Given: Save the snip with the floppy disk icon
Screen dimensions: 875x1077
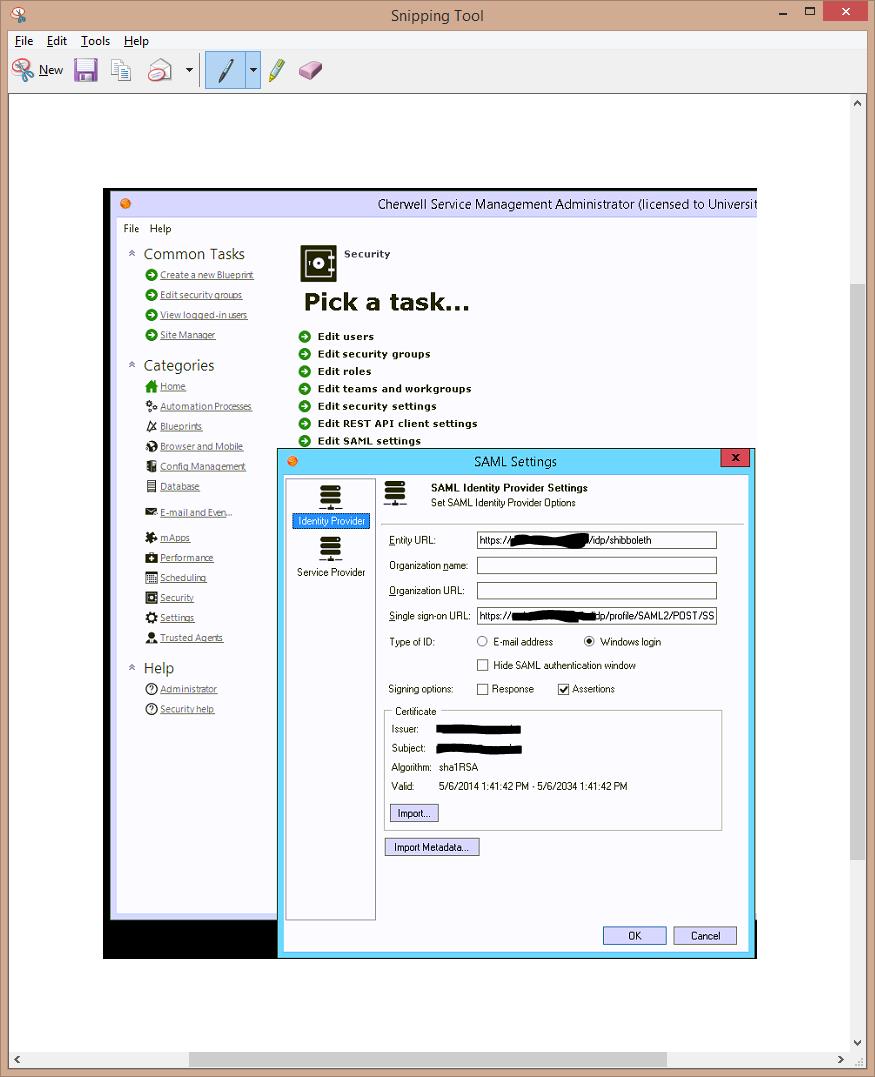Looking at the screenshot, I should (x=86, y=70).
